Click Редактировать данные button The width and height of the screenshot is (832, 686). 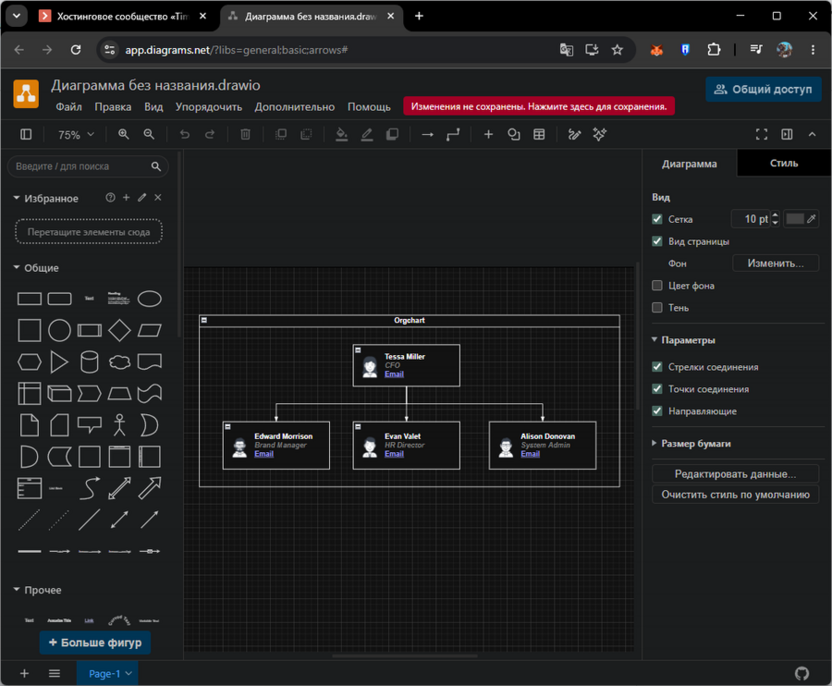click(x=735, y=474)
